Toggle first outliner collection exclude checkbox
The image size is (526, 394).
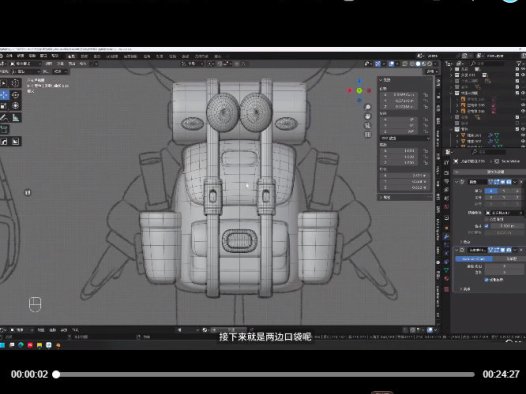(x=518, y=69)
